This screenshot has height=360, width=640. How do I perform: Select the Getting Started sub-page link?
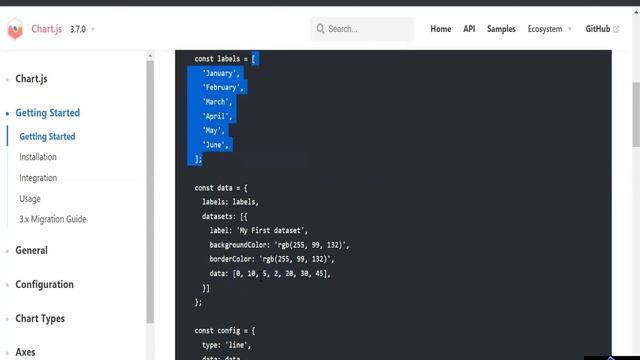click(x=47, y=136)
